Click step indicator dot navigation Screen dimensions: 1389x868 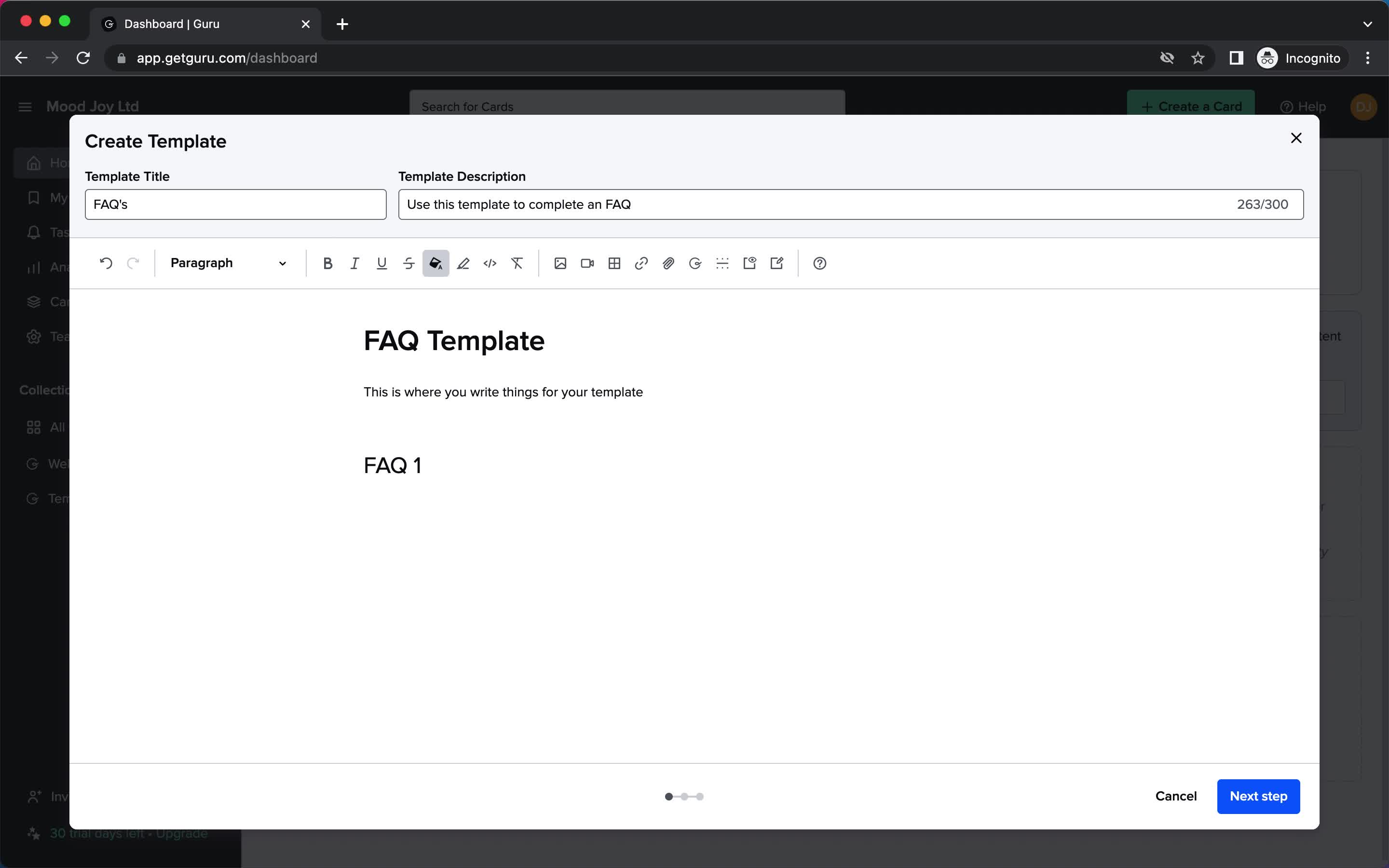[685, 796]
